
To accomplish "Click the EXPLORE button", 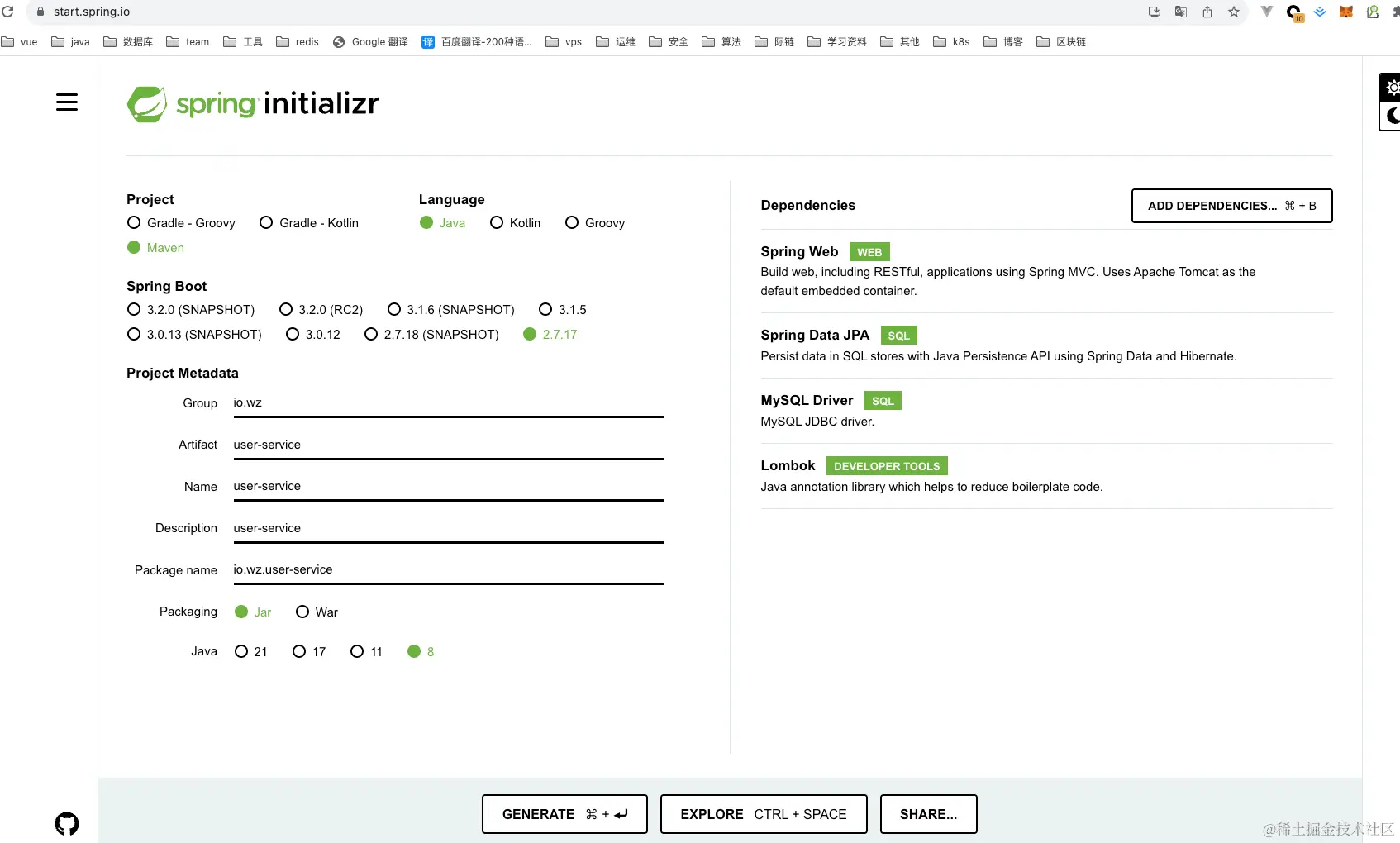I will (764, 814).
